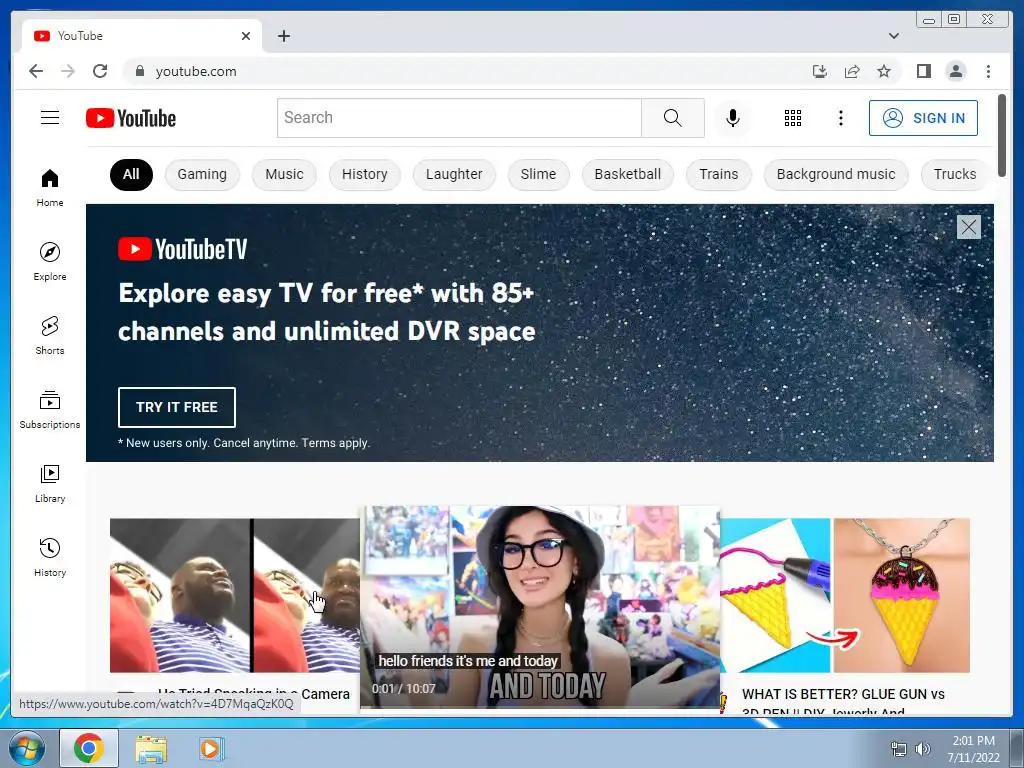Viewport: 1024px width, 768px height.
Task: Open Subscriptions in the sidebar
Action: tap(50, 409)
